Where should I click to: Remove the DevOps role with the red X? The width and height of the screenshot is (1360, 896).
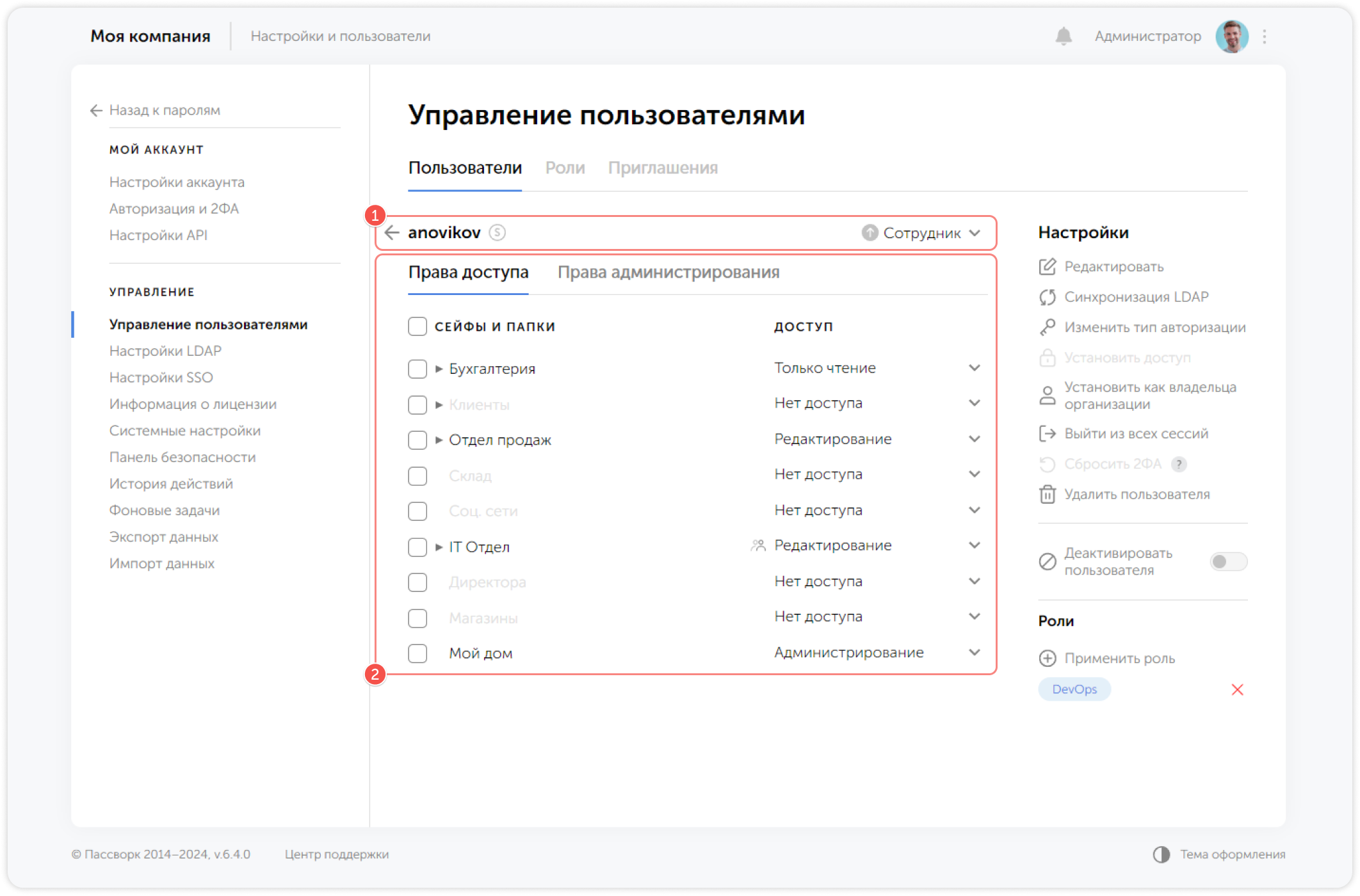(1238, 689)
